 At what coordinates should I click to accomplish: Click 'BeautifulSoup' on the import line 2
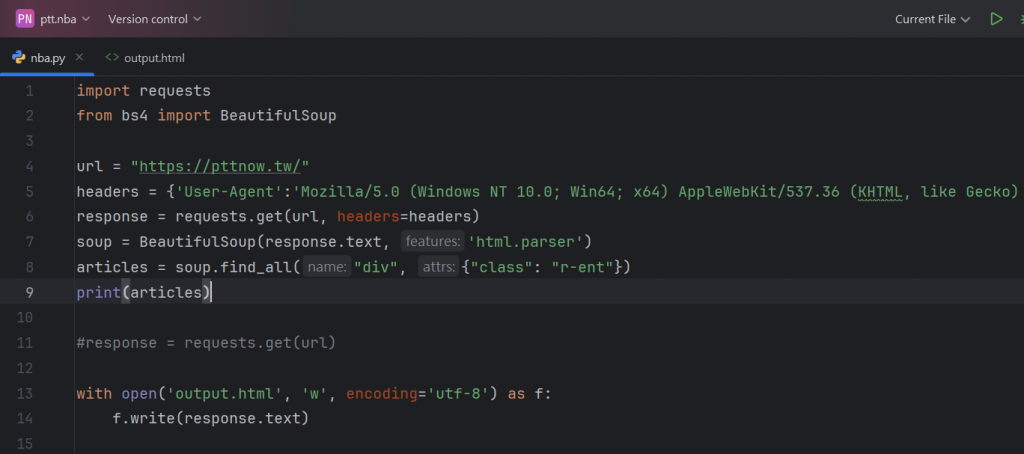(278, 116)
